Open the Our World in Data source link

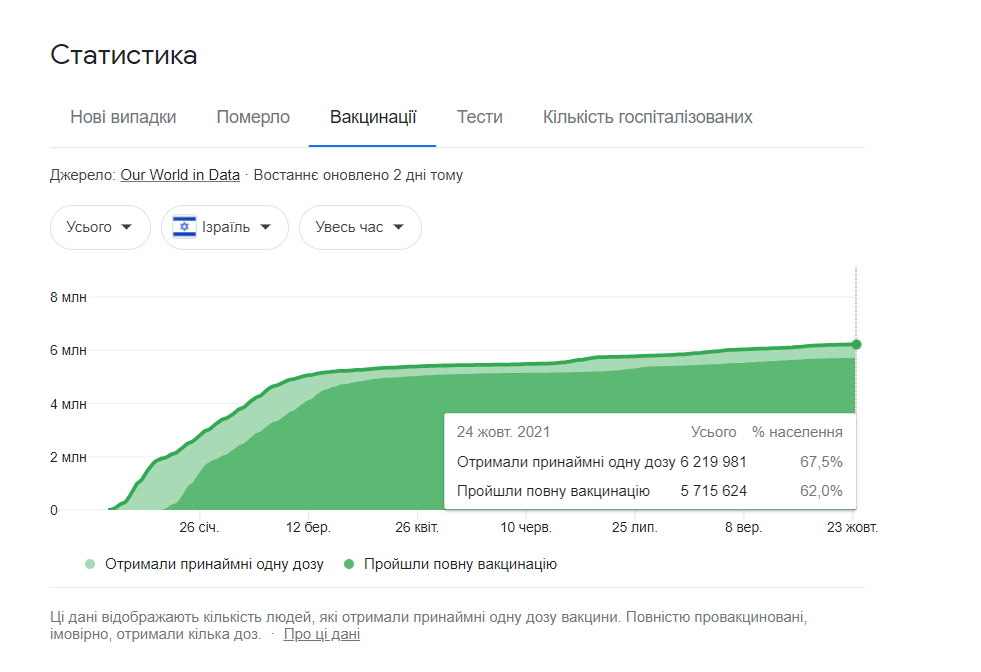coord(180,175)
